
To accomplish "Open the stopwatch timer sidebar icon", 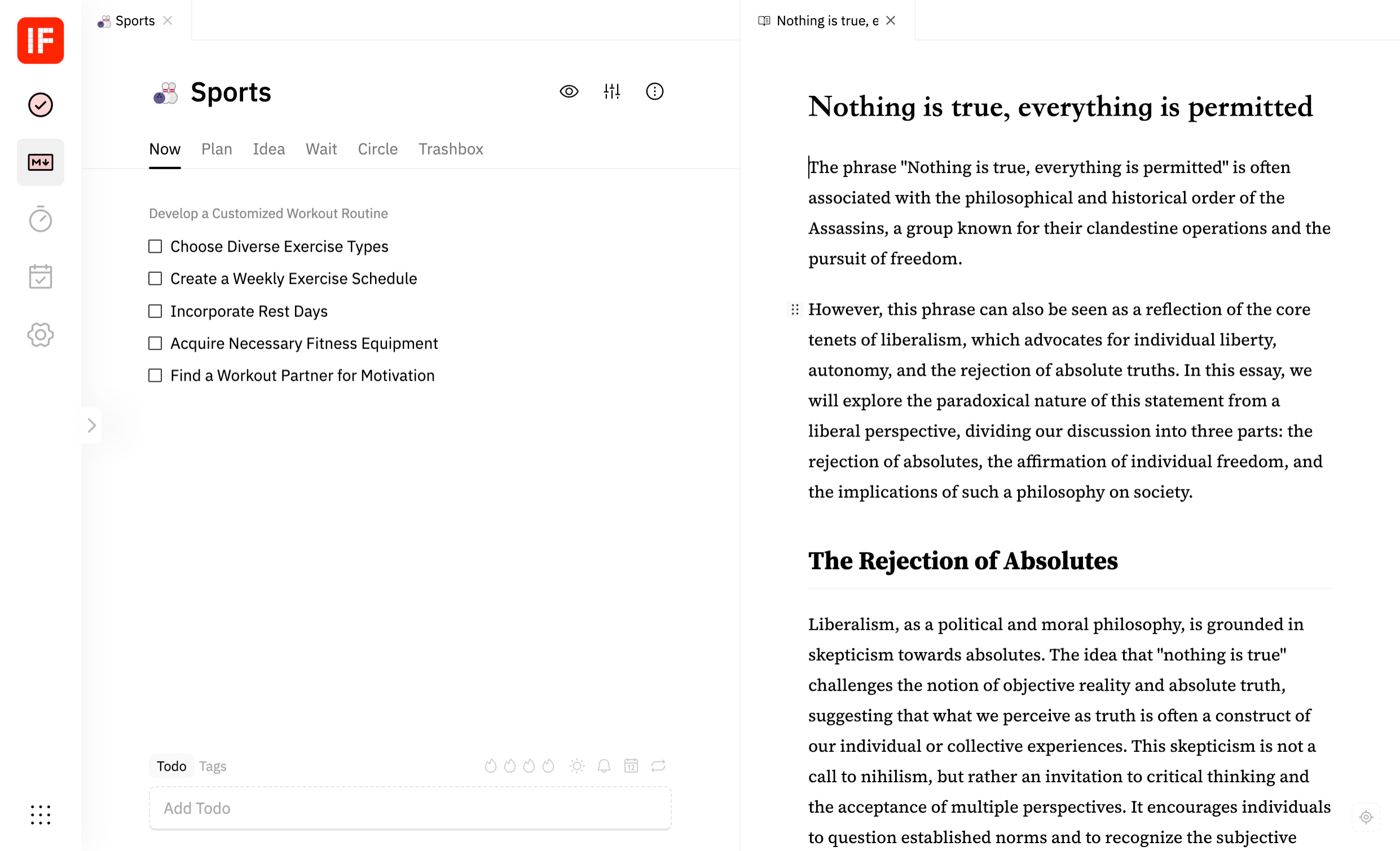I will pos(41,219).
